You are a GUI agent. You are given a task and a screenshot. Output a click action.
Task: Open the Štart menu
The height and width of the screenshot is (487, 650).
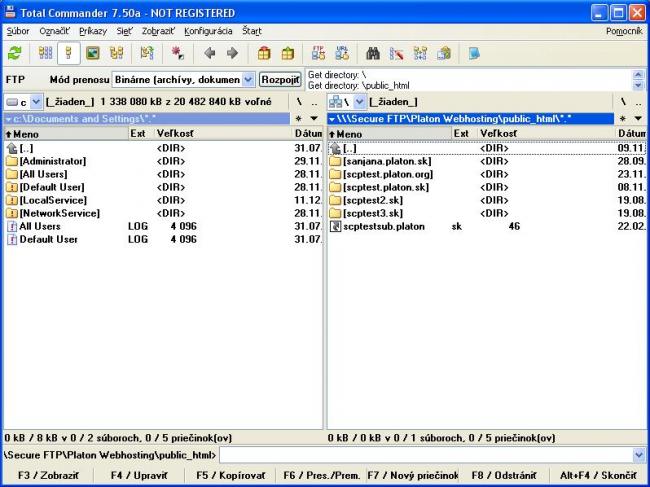(252, 31)
